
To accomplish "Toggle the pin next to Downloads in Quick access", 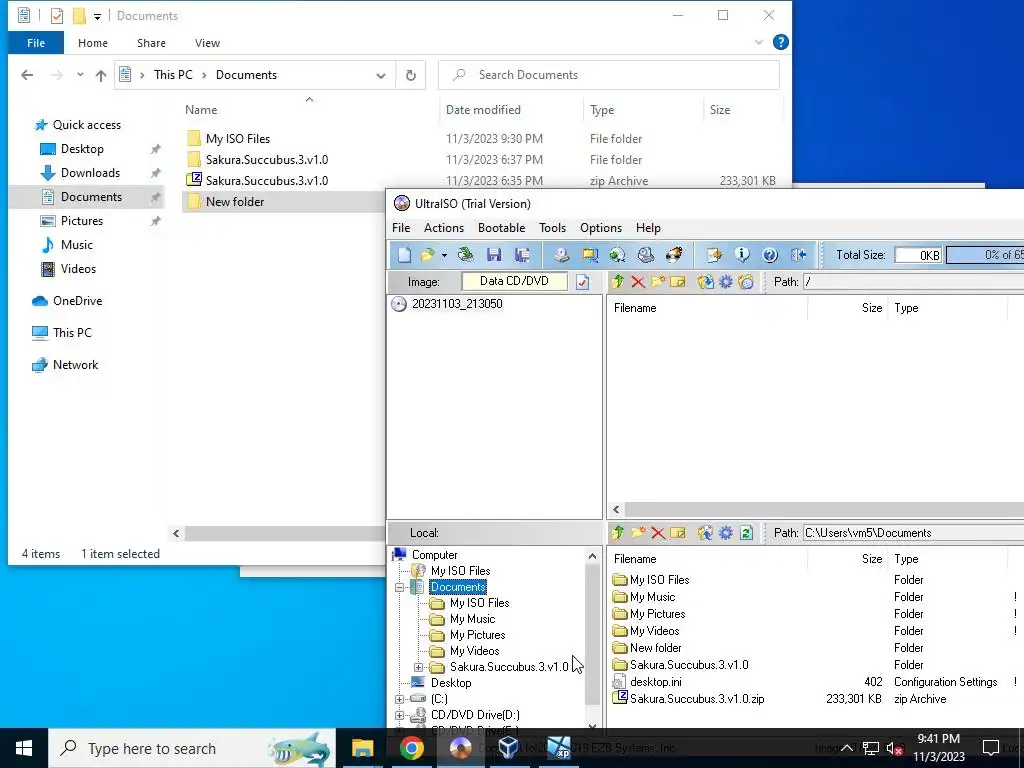I will (155, 173).
